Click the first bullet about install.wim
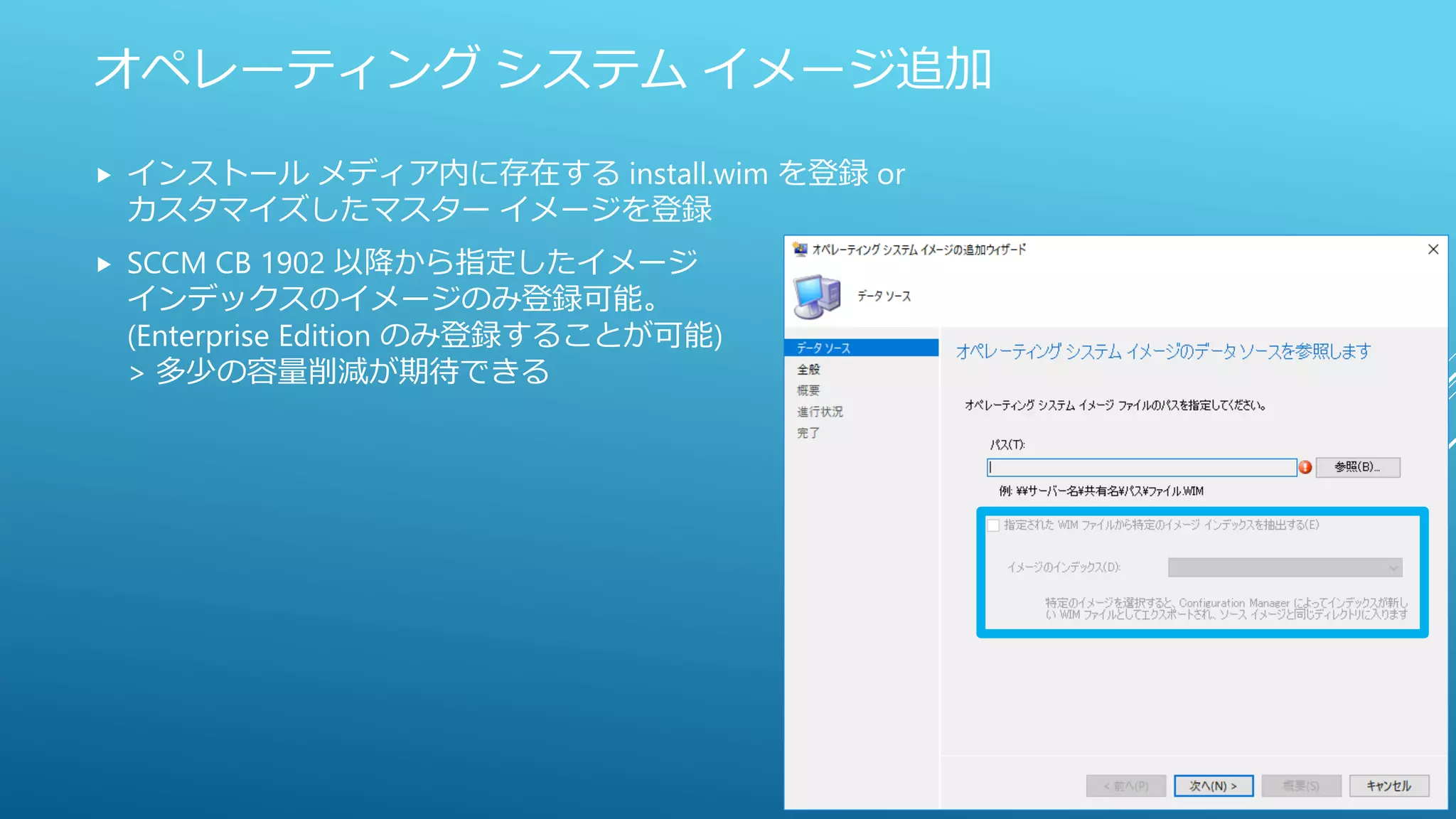Screen dimensions: 1456x819 (x=515, y=191)
